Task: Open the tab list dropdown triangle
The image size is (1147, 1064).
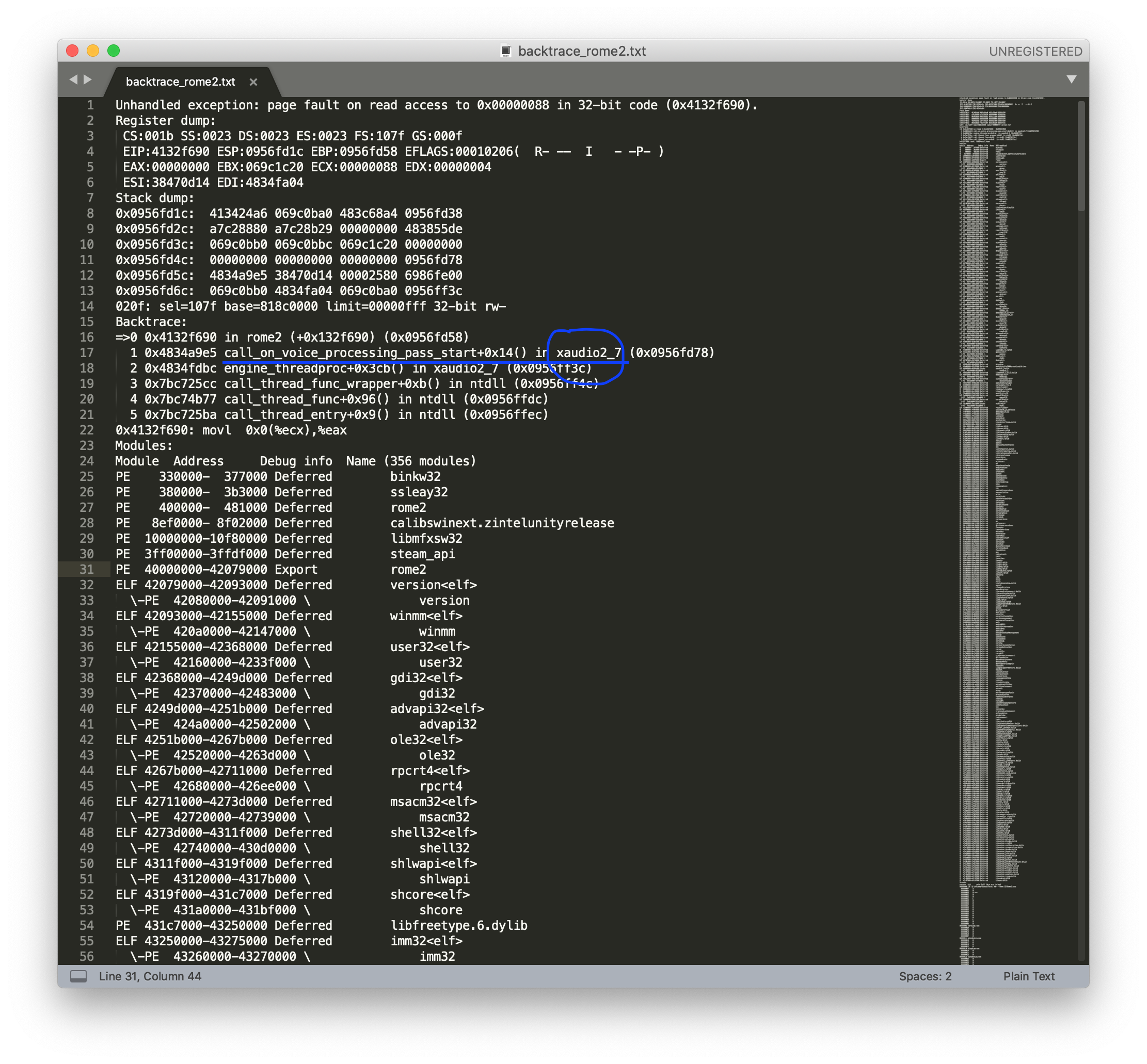Action: point(1071,79)
